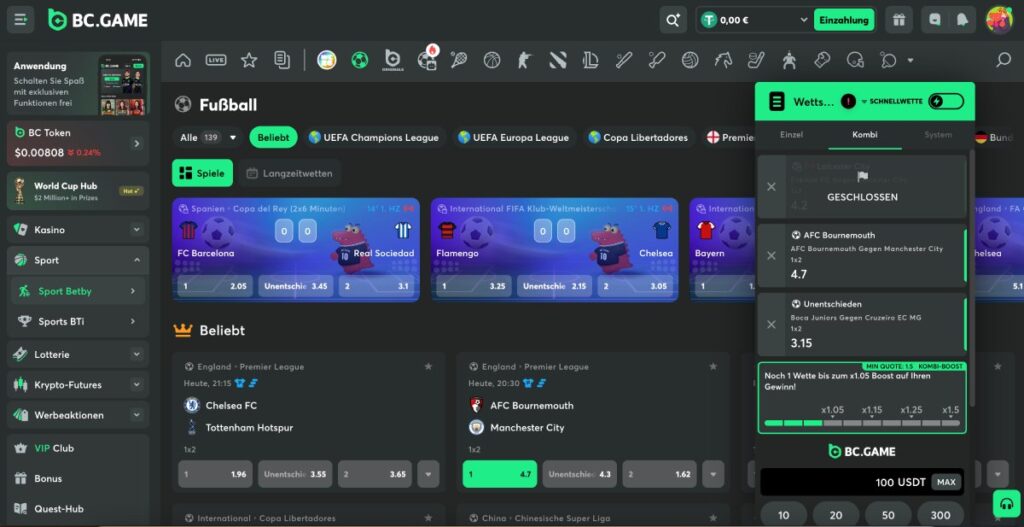This screenshot has width=1024, height=527.
Task: Set quick stake to 300
Action: click(940, 515)
